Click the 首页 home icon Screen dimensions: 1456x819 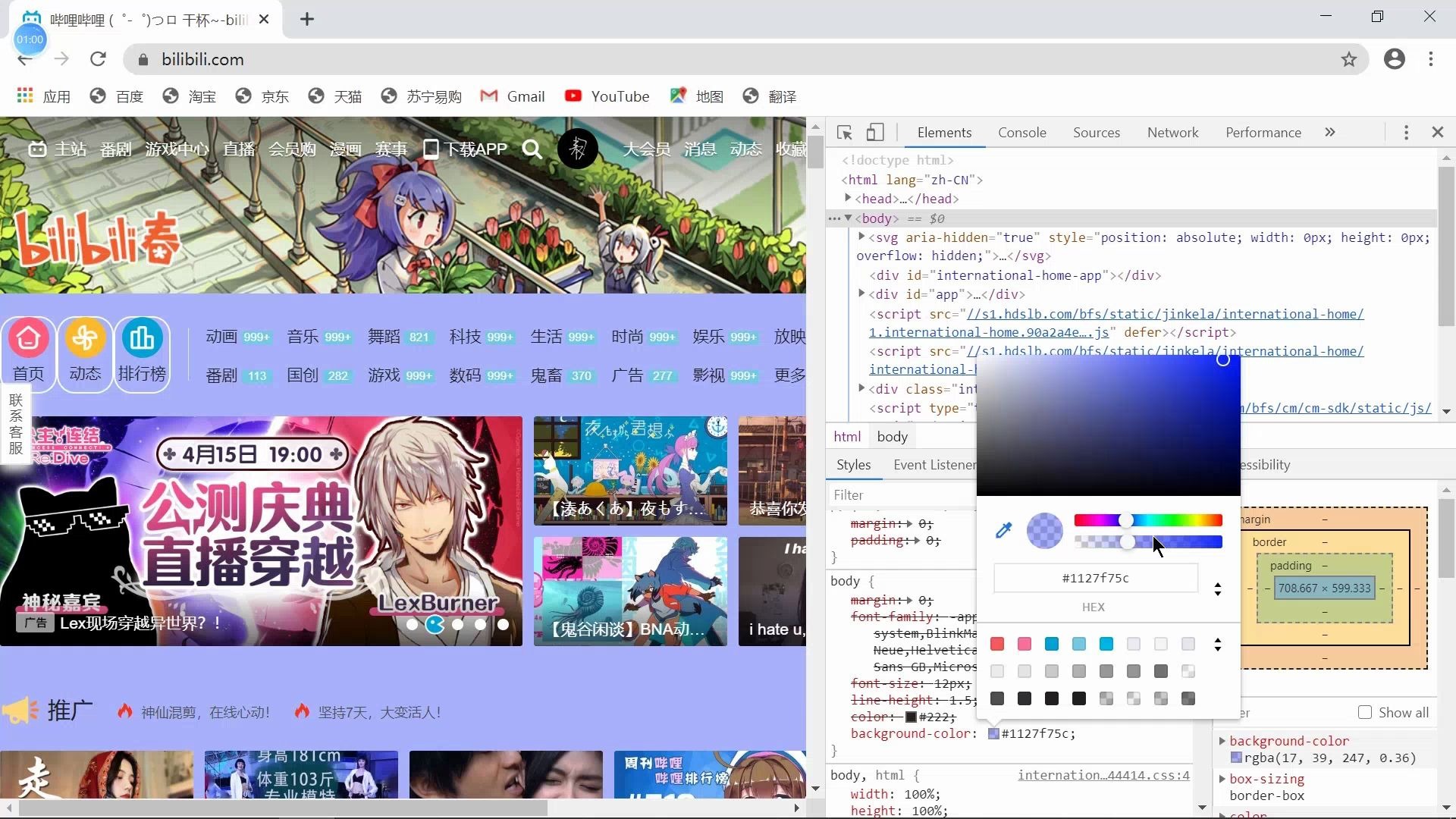tap(29, 338)
